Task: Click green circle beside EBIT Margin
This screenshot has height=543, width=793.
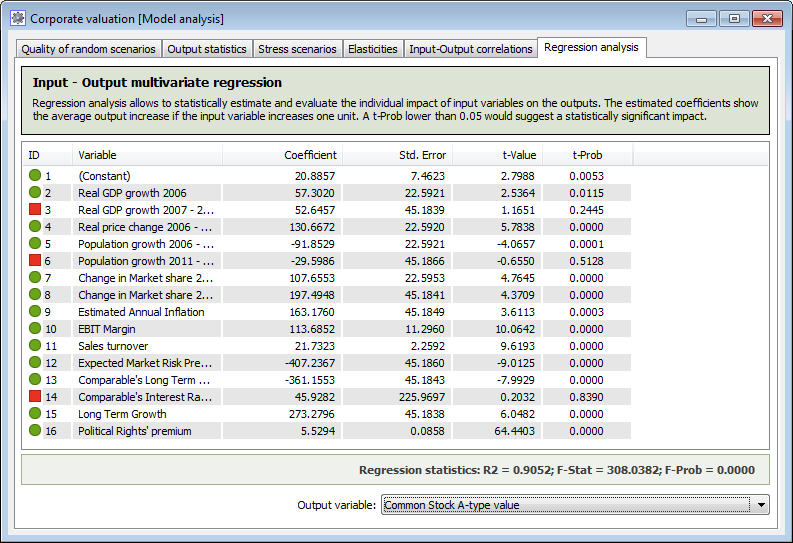Action: coord(35,329)
